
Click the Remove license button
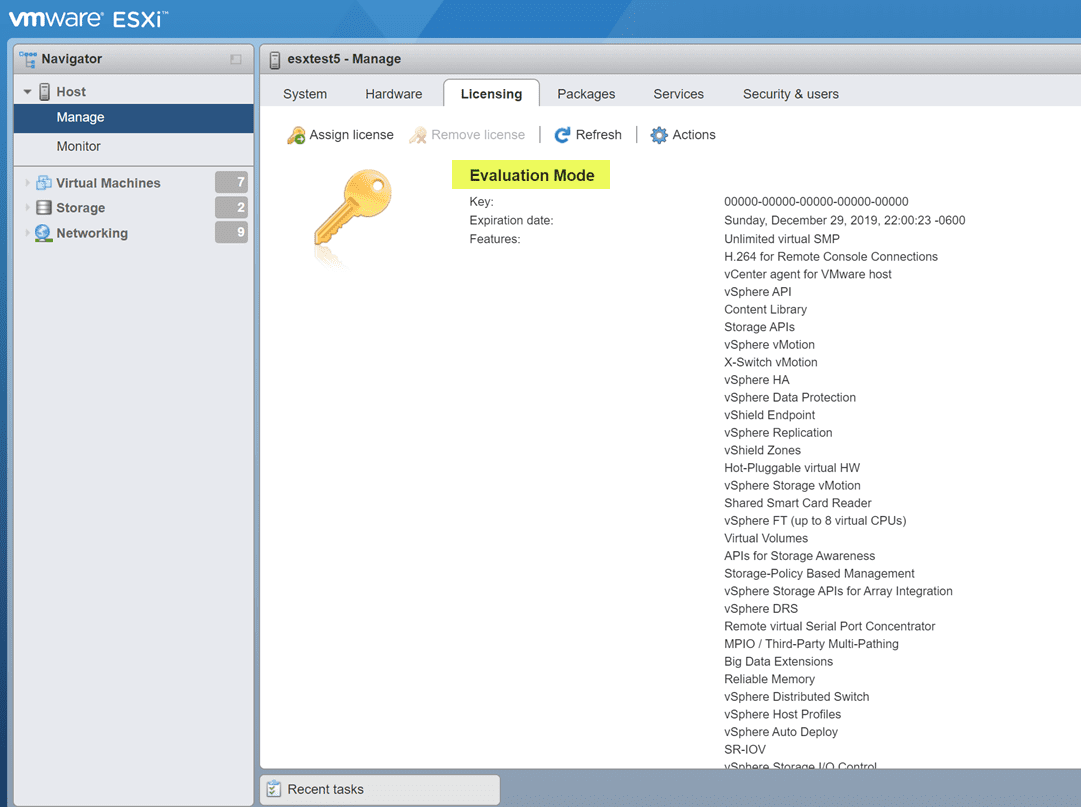(x=467, y=135)
